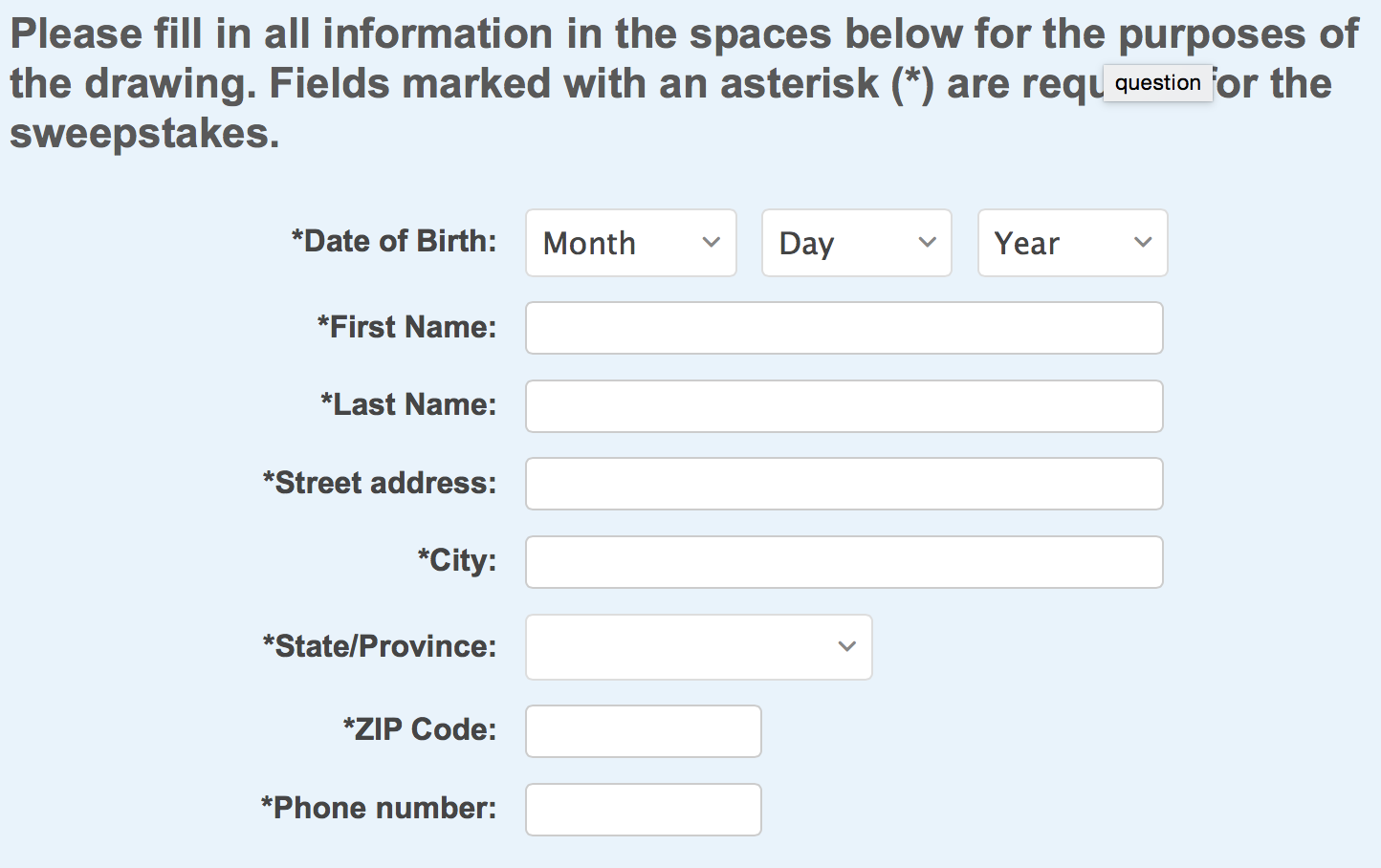
Task: Focus the City text field
Action: click(844, 562)
